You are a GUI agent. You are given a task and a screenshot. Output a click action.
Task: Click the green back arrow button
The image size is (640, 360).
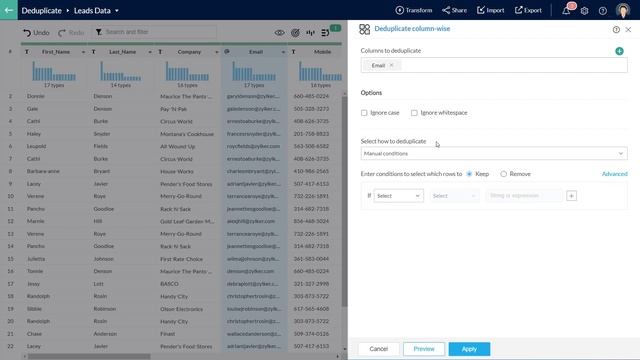coord(9,10)
